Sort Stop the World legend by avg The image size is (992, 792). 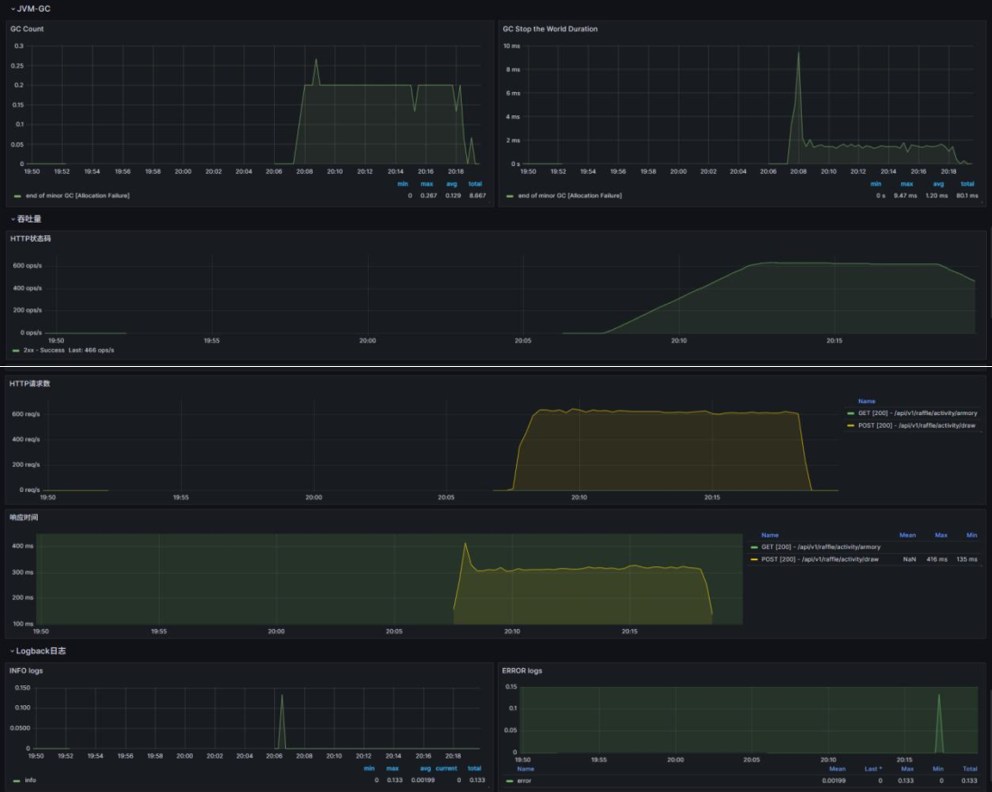pos(938,184)
